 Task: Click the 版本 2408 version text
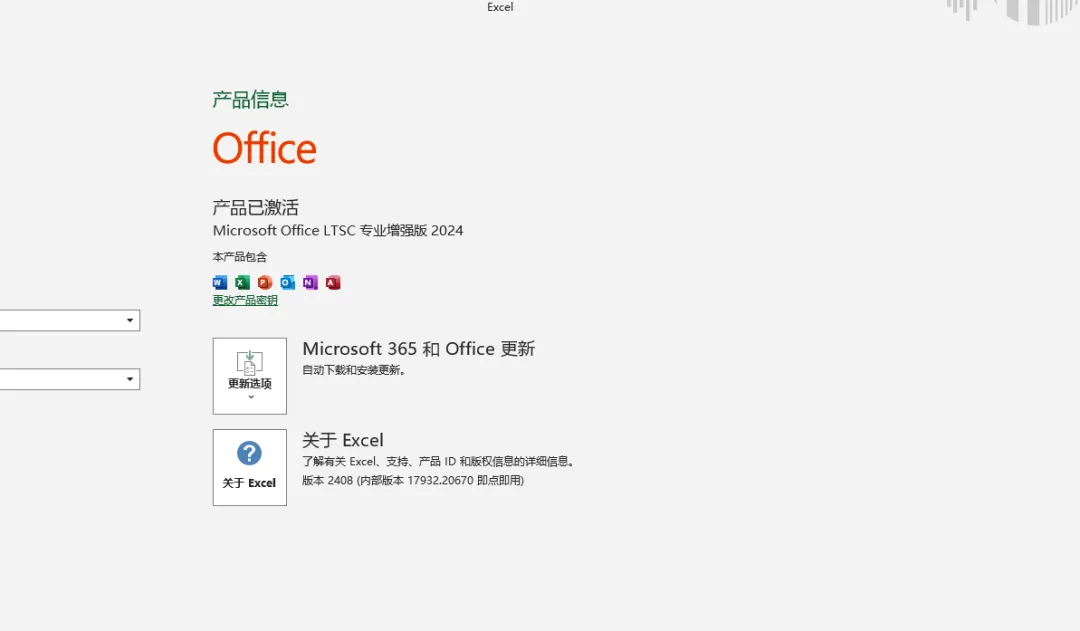pos(413,480)
